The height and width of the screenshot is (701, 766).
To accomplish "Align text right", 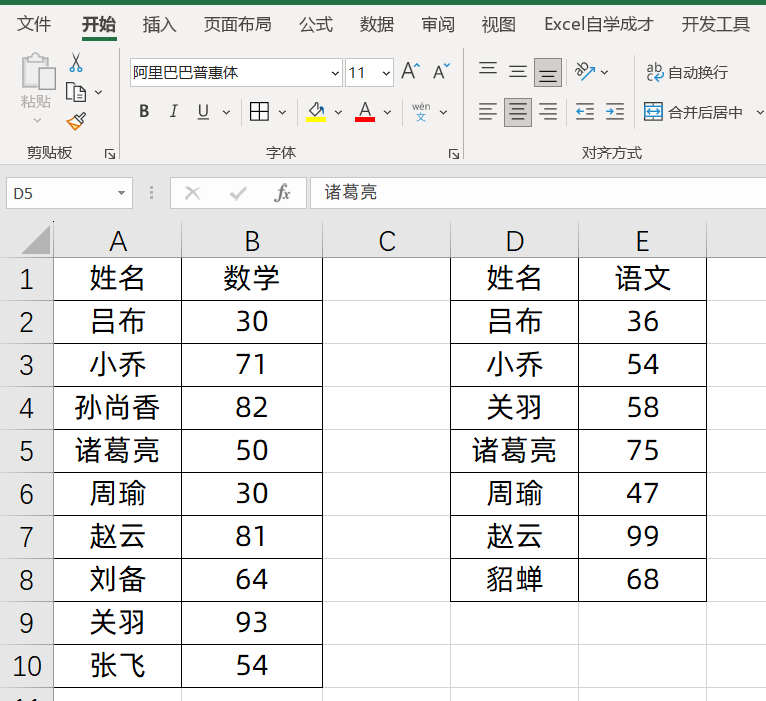I will coord(548,112).
